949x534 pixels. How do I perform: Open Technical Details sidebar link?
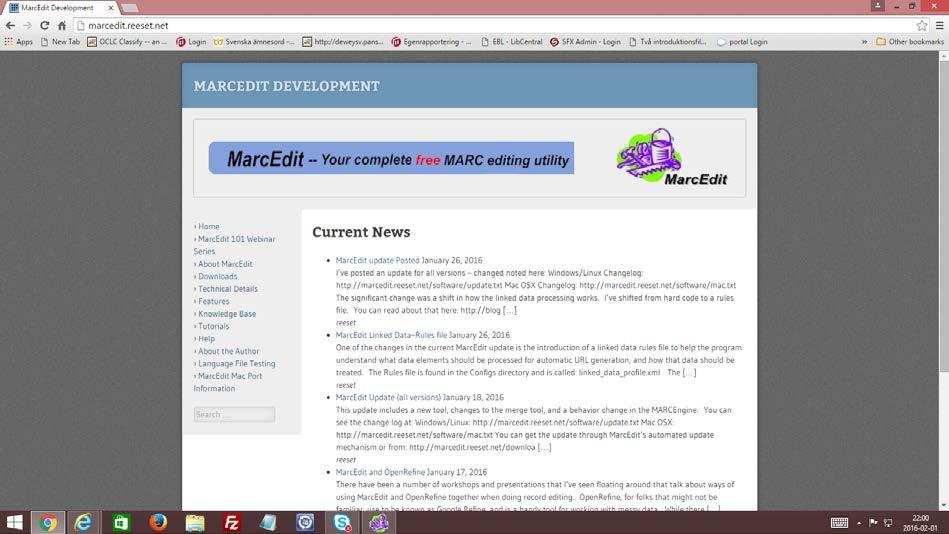tap(228, 289)
